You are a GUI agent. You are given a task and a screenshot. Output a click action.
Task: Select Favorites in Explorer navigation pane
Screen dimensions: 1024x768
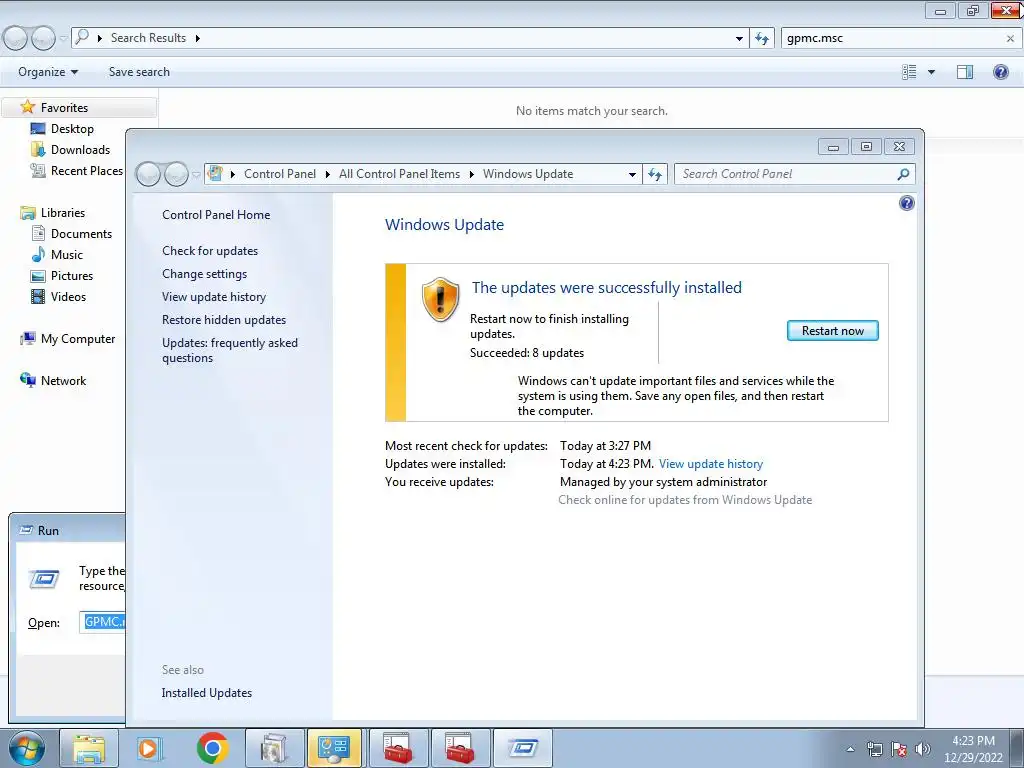(64, 108)
